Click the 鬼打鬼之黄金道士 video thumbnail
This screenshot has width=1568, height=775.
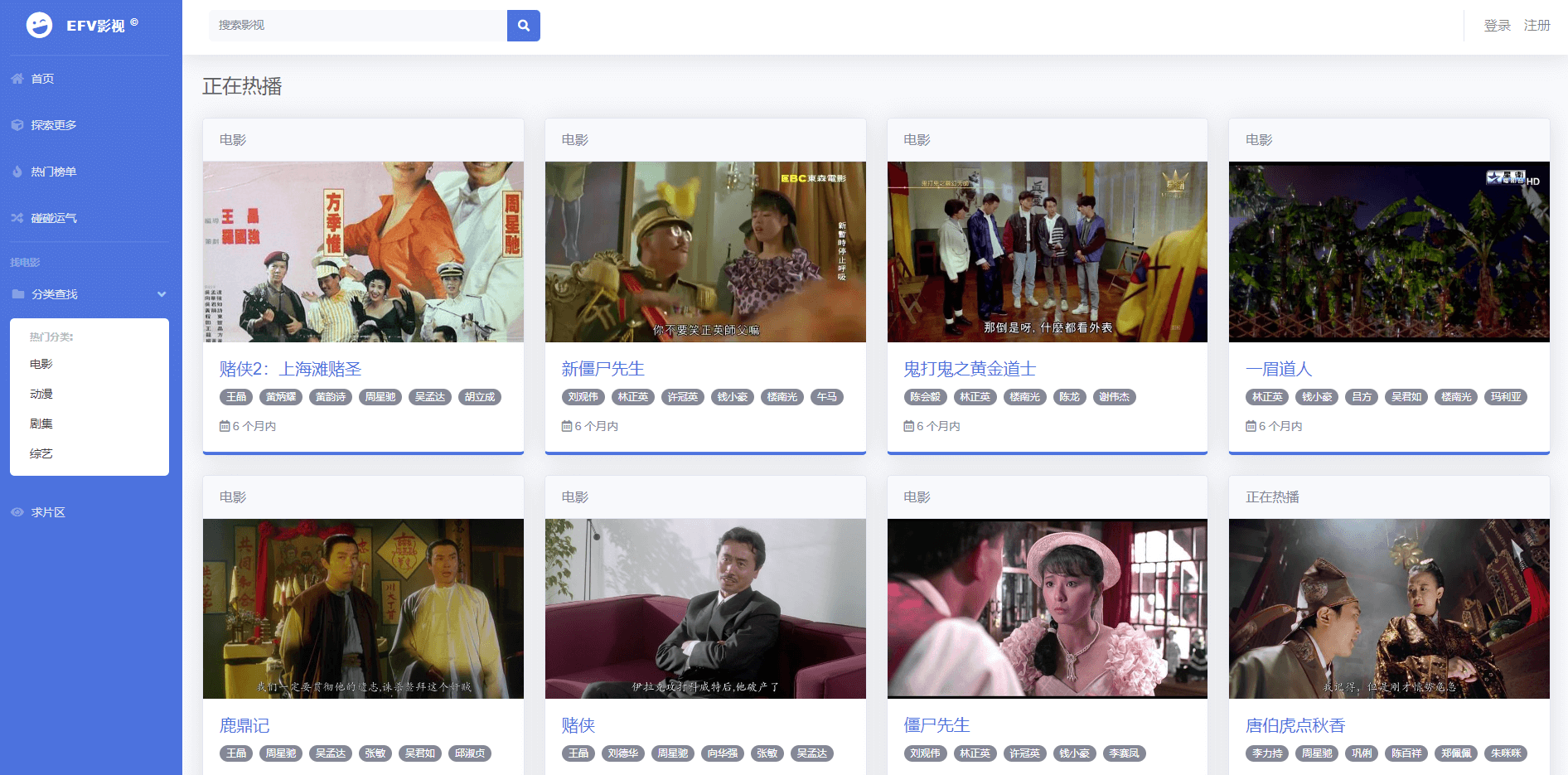[x=1048, y=252]
